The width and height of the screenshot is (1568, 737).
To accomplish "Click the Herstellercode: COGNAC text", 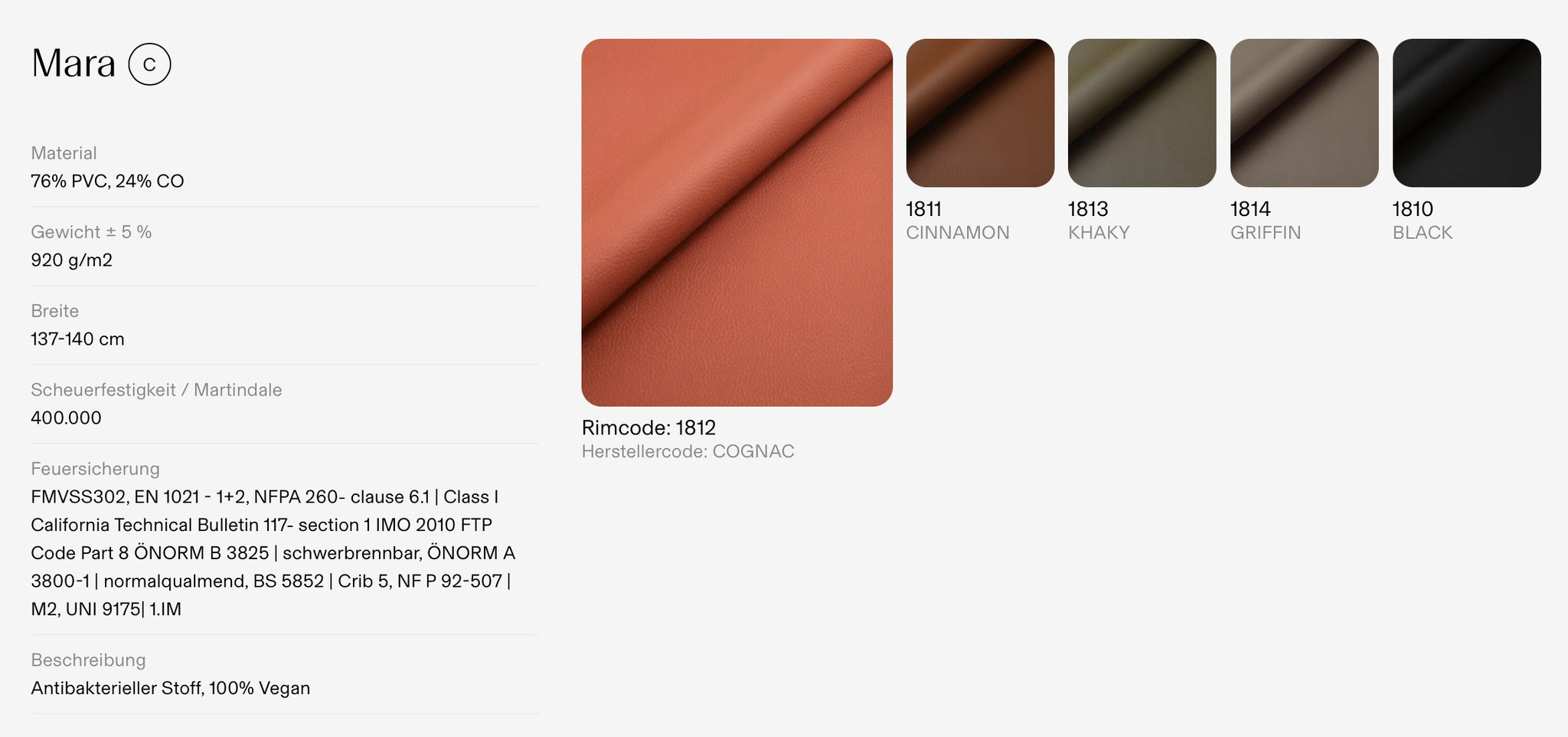I will pyautogui.click(x=688, y=452).
